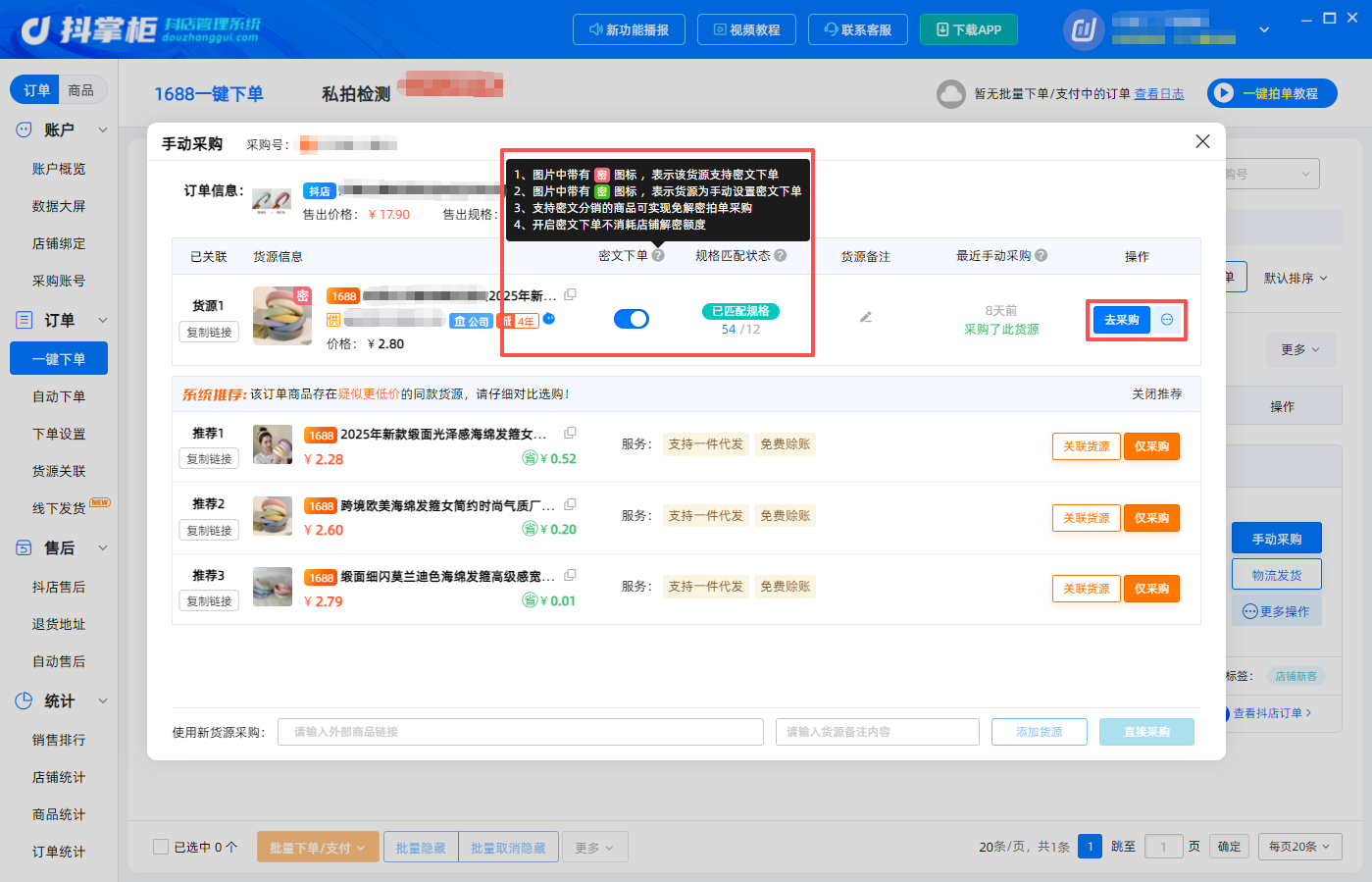Open the 查看日志 link
Image resolution: width=1372 pixels, height=882 pixels.
(1159, 94)
